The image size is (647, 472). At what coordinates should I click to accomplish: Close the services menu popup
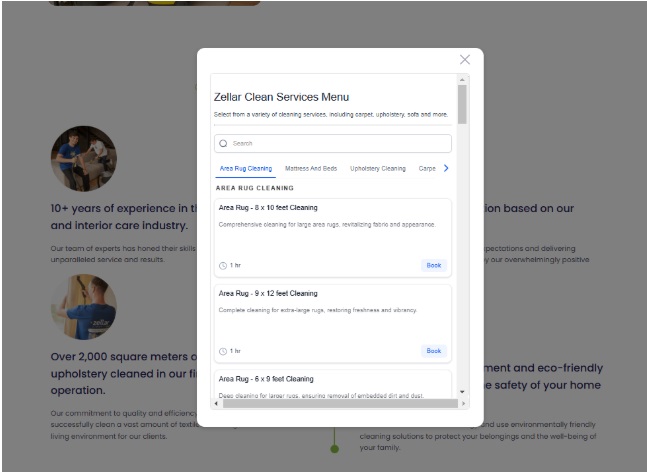(x=465, y=59)
